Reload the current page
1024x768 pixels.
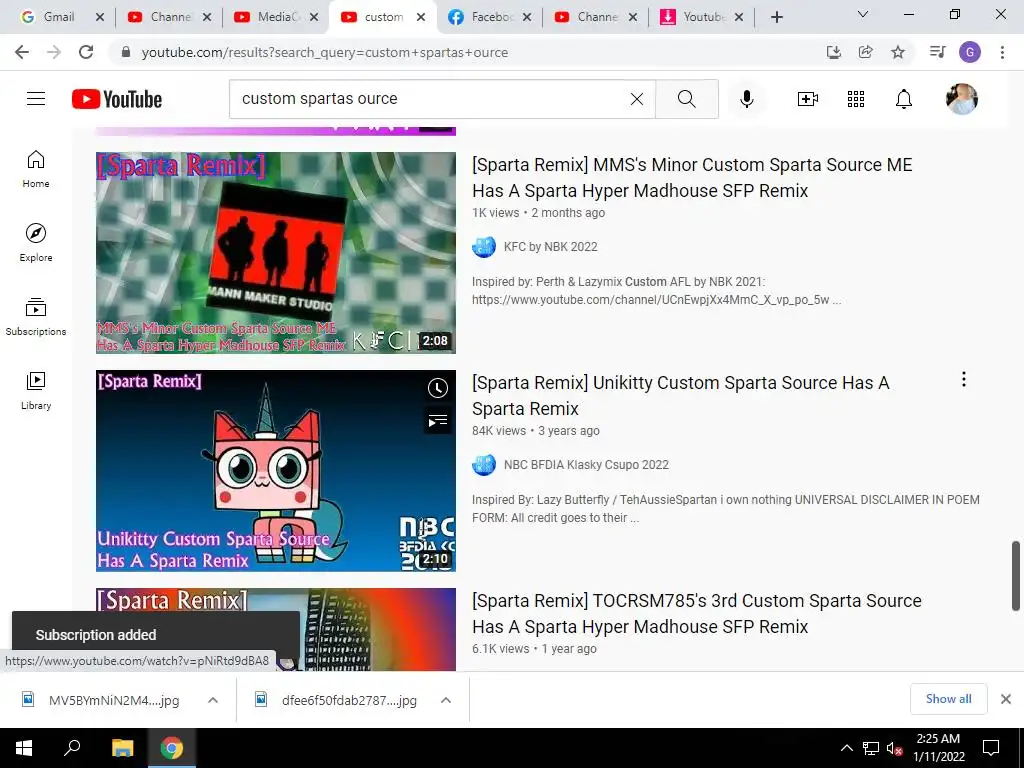86,52
